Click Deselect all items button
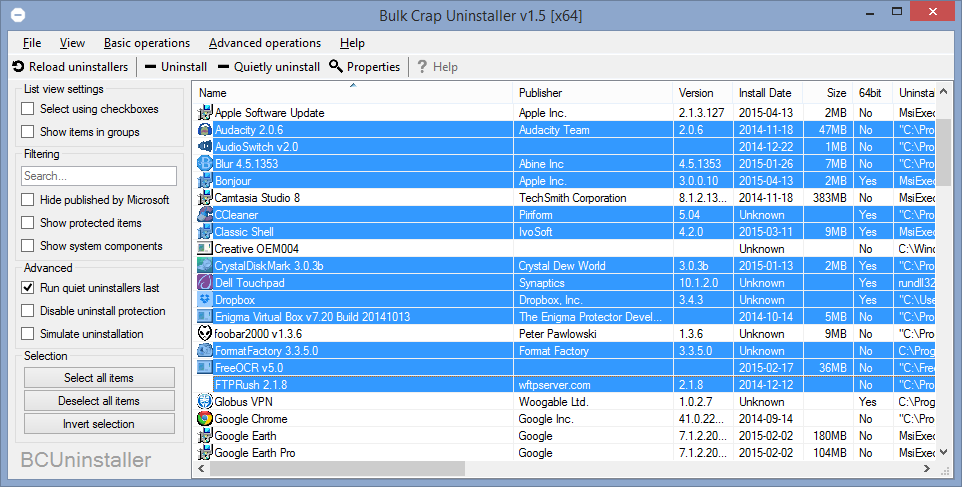962x487 pixels. pos(99,401)
